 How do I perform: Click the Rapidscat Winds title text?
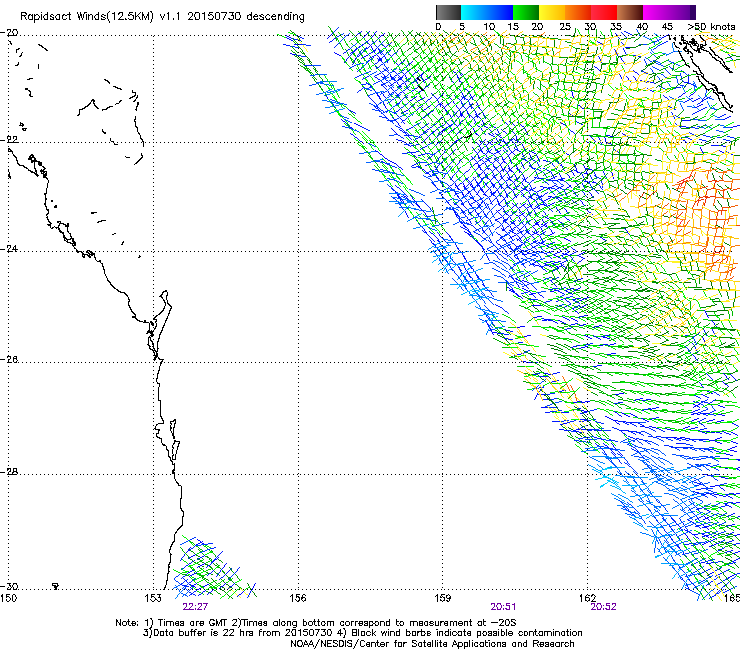click(x=162, y=17)
